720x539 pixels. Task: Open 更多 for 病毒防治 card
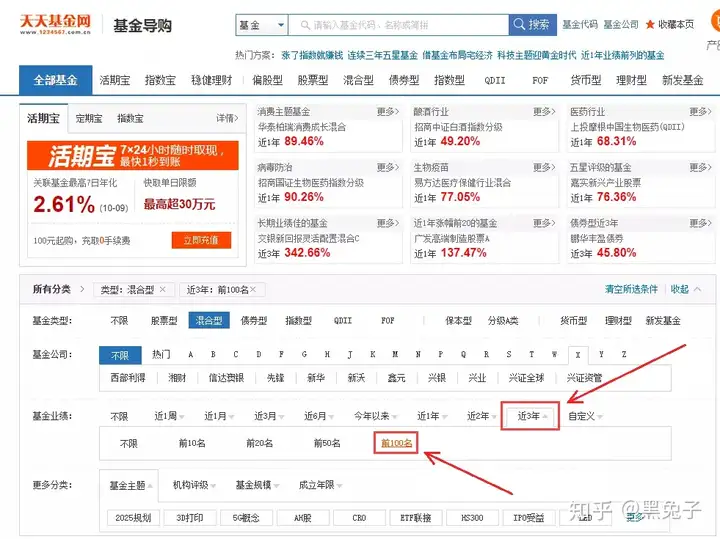click(388, 167)
